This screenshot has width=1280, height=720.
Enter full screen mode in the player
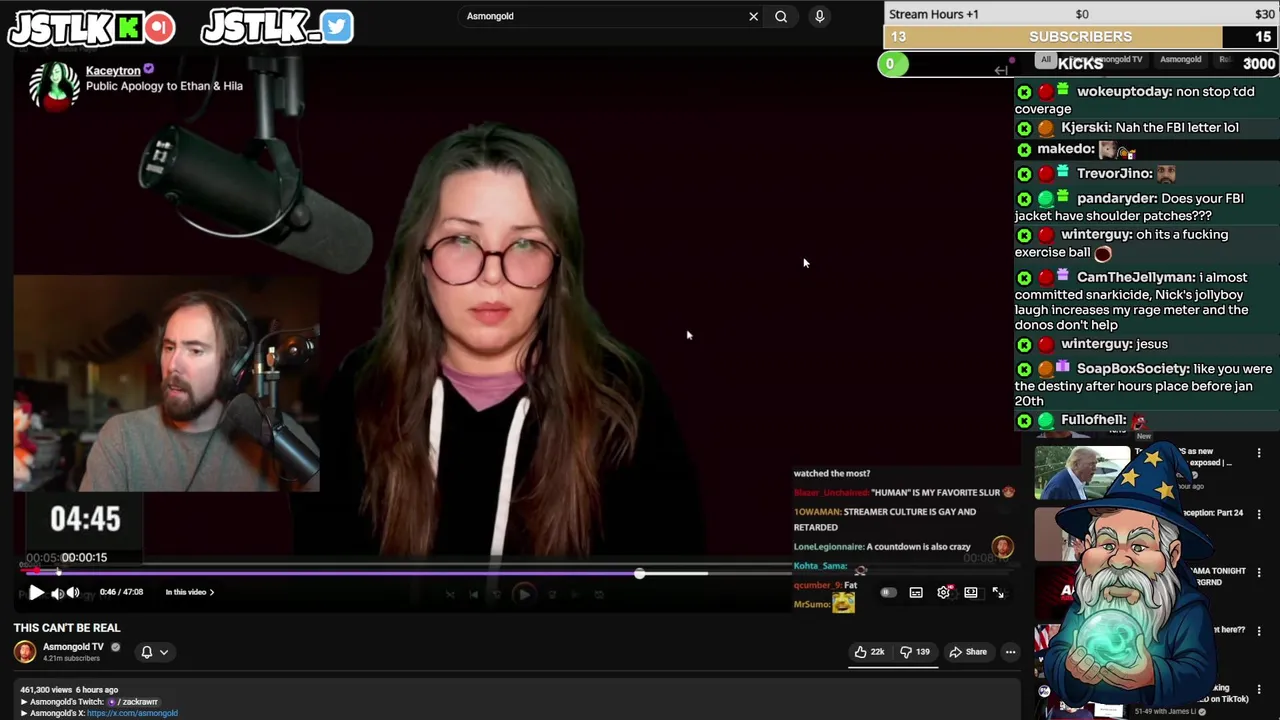tap(998, 593)
